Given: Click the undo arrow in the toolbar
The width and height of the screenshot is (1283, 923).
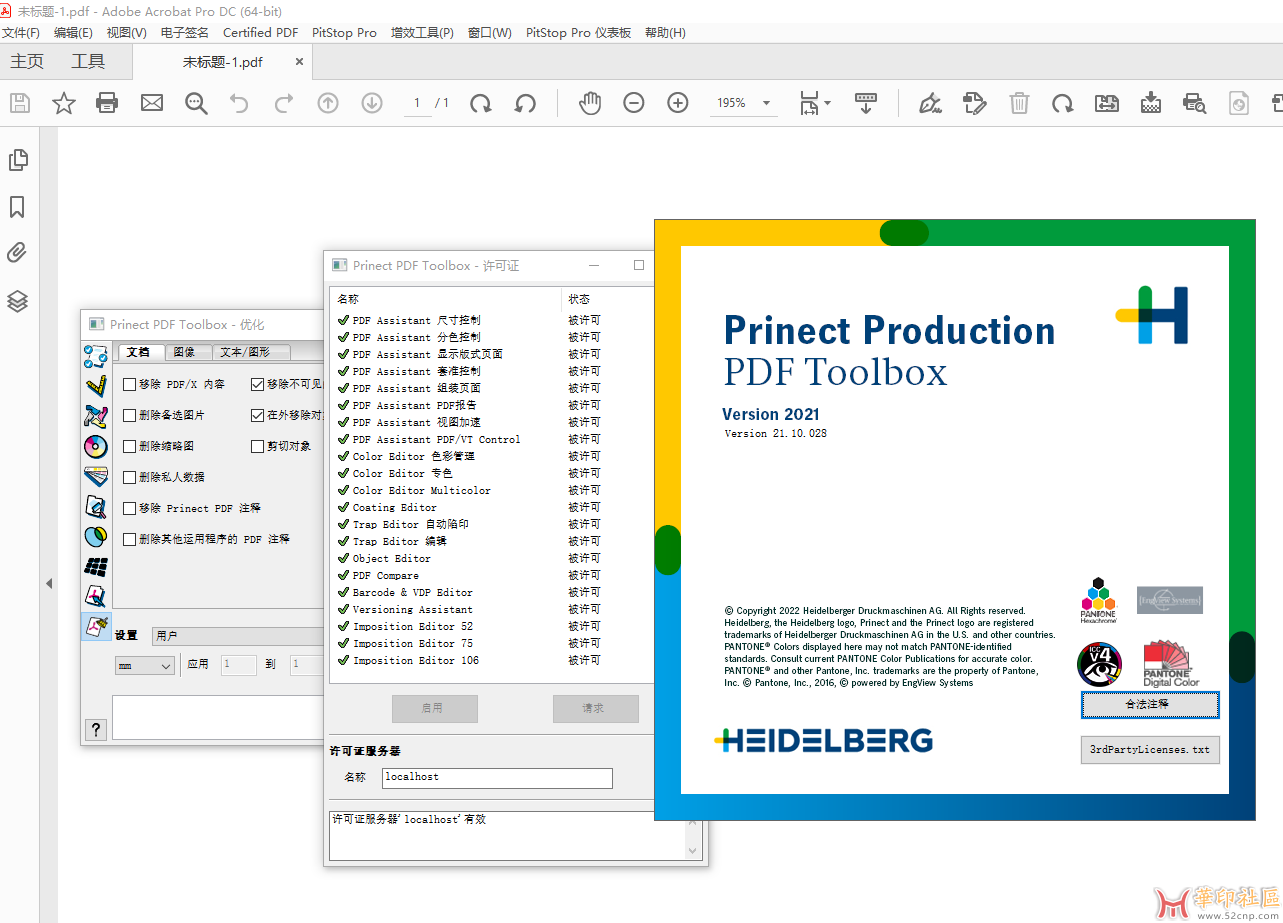Looking at the screenshot, I should 239,103.
